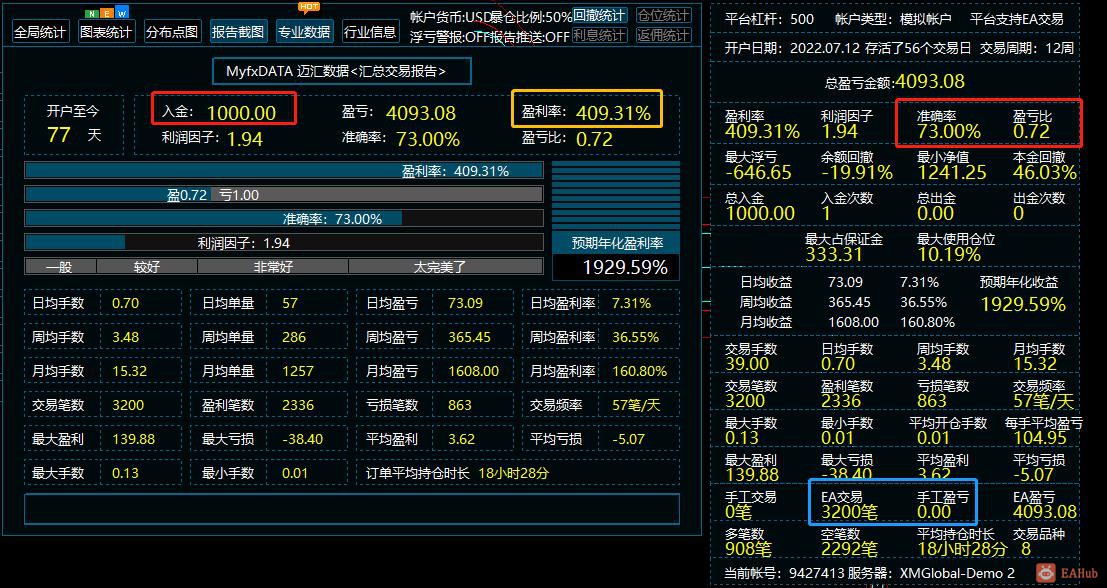Click the 利息统计 button
The height and width of the screenshot is (588, 1107).
coord(599,35)
